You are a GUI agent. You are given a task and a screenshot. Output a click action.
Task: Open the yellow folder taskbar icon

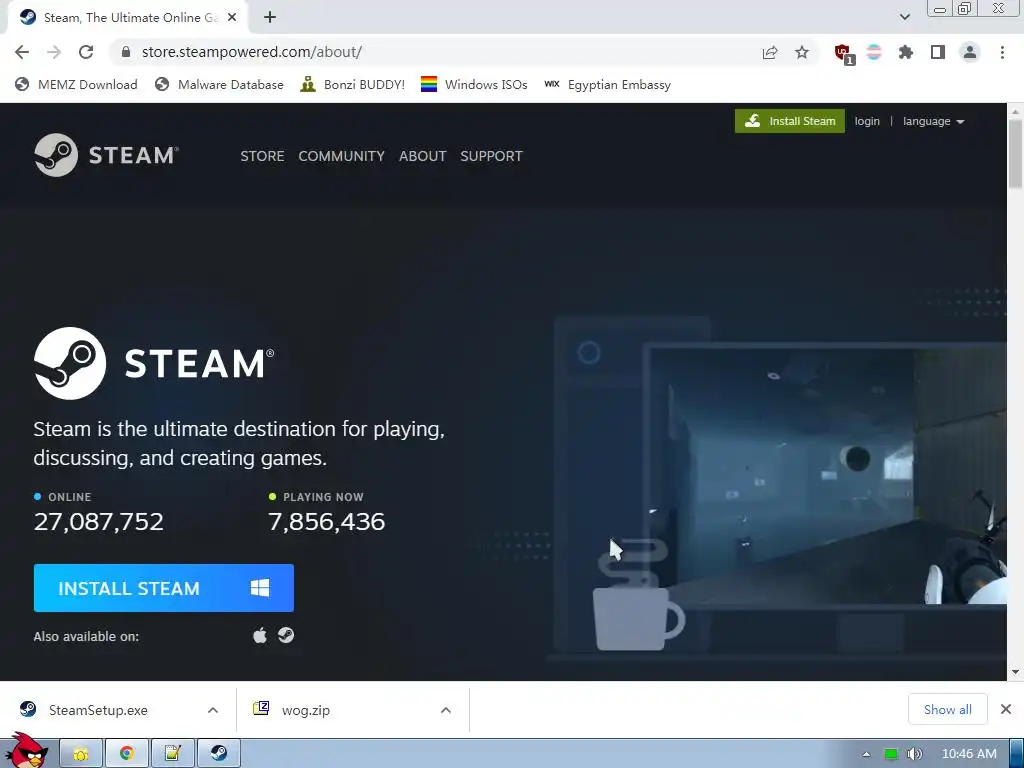82,754
